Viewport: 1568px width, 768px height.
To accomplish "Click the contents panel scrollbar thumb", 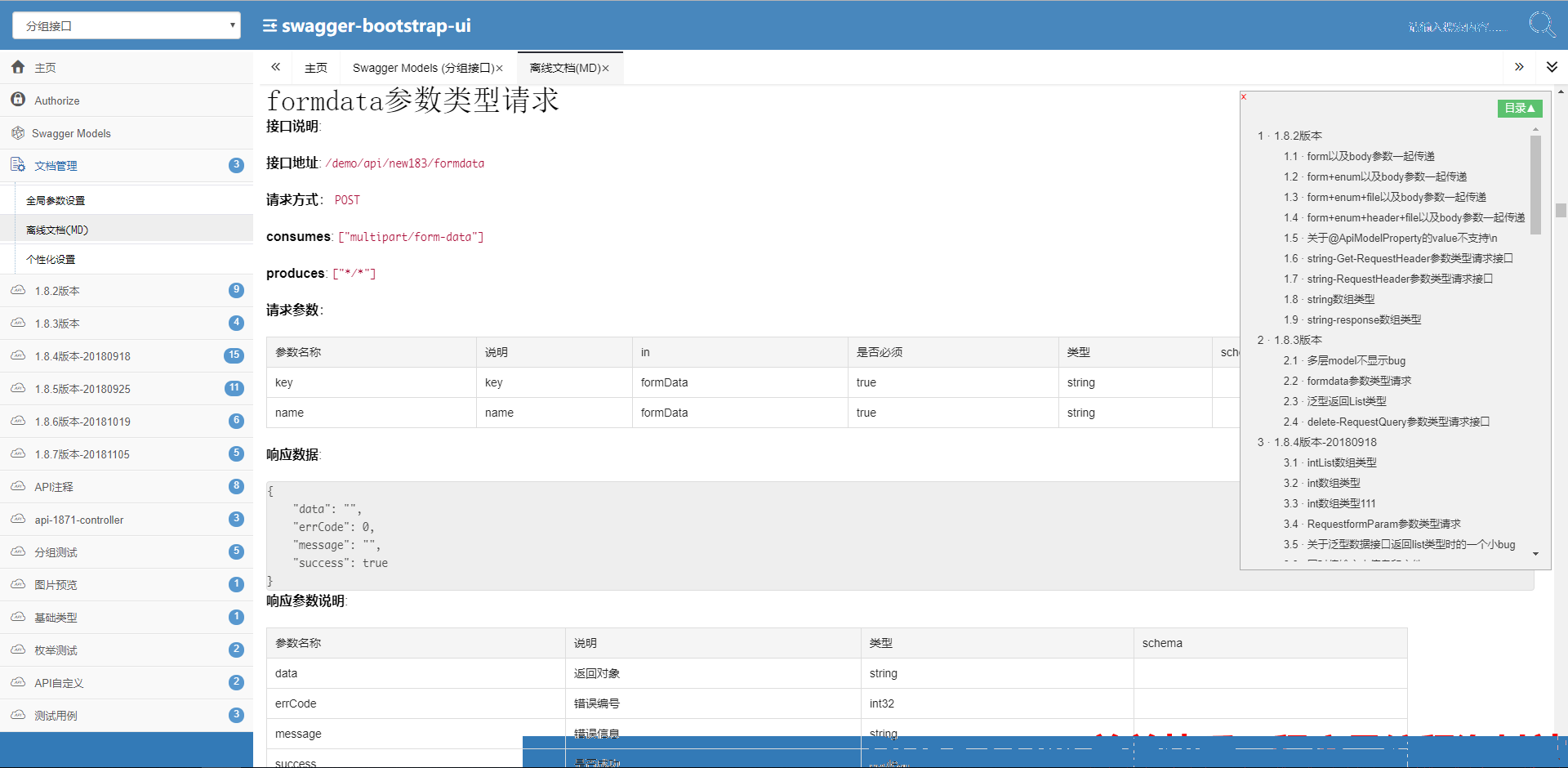I will [x=1535, y=185].
